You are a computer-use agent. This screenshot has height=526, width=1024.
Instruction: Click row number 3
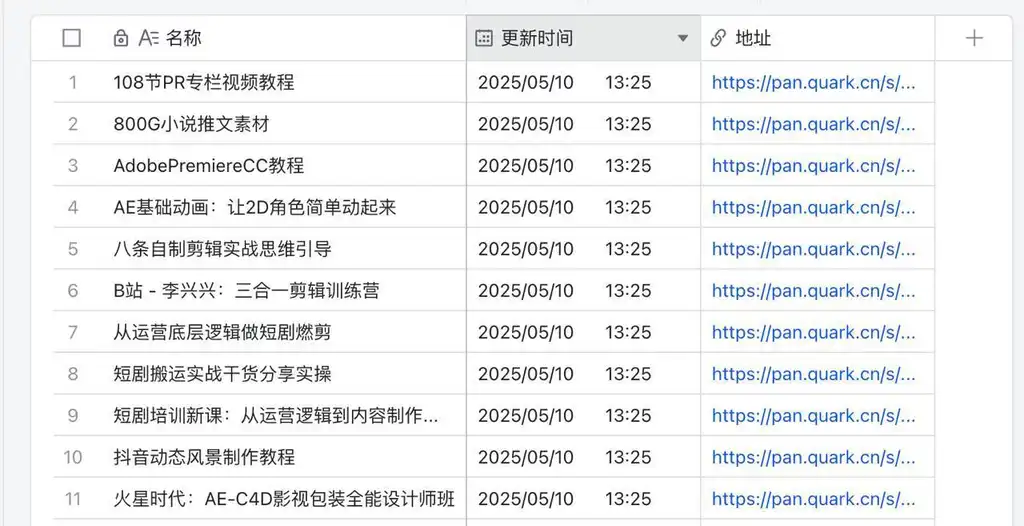tap(72, 166)
